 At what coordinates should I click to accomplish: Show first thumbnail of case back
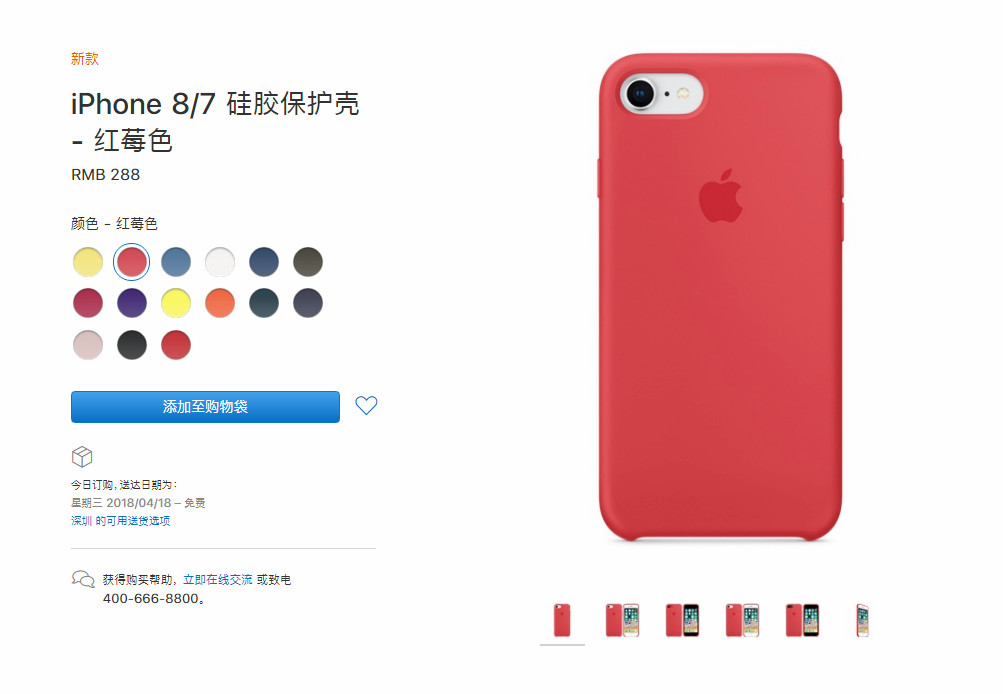click(562, 620)
